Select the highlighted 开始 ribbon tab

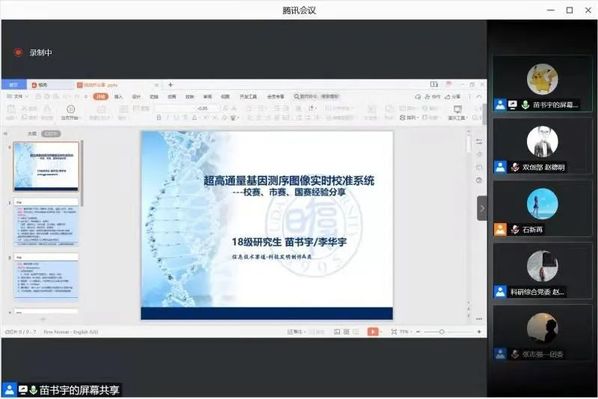100,97
